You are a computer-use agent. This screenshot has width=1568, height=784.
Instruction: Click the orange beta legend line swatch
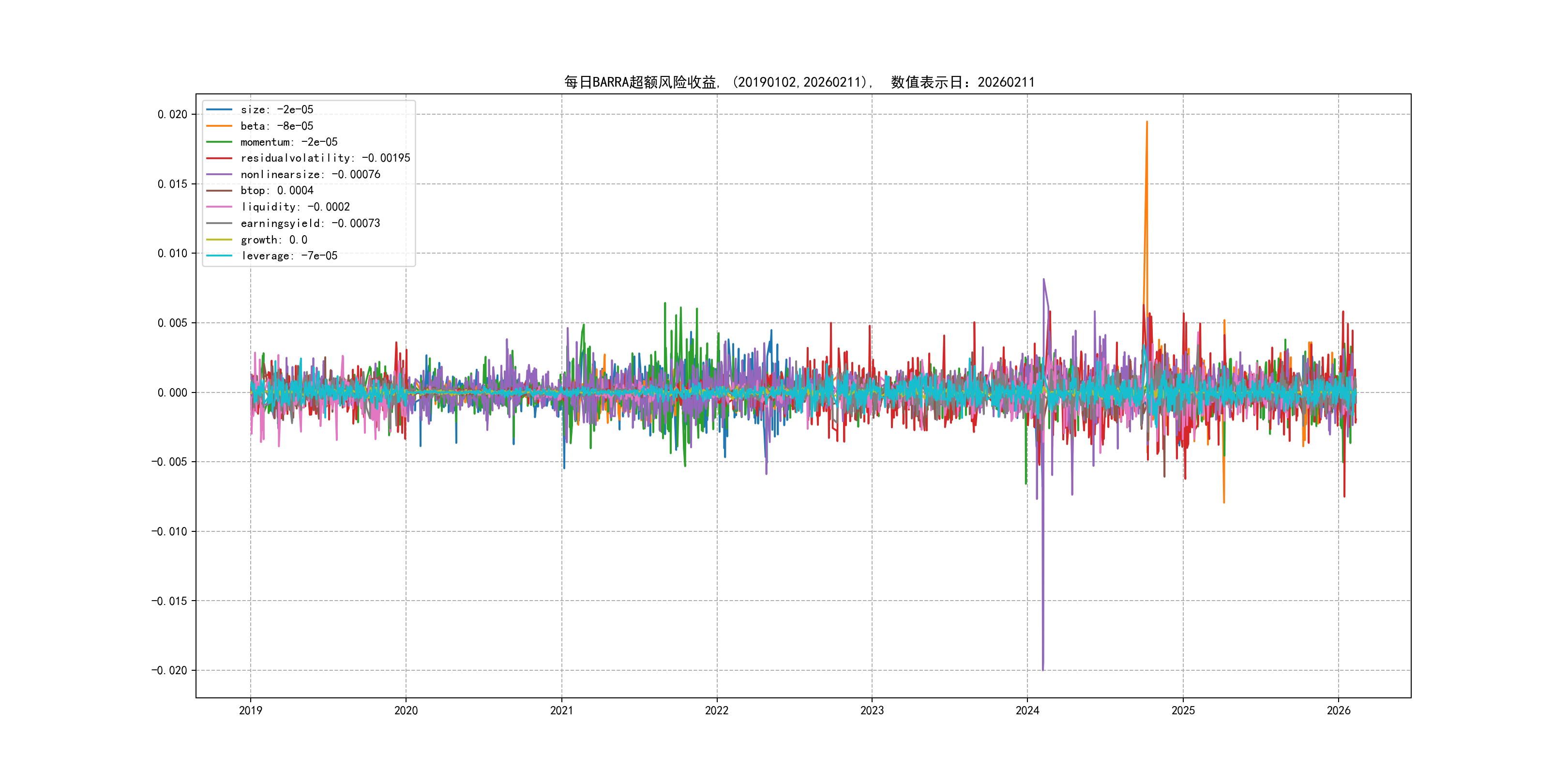tap(219, 126)
